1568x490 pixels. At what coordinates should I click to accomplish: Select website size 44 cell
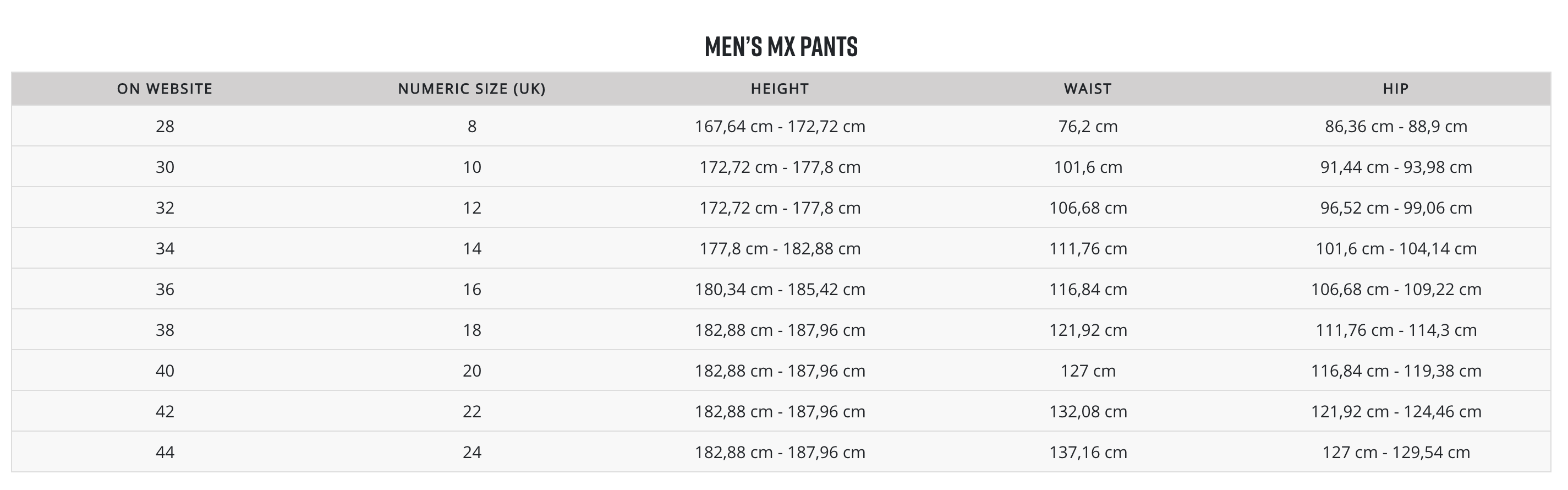click(165, 452)
